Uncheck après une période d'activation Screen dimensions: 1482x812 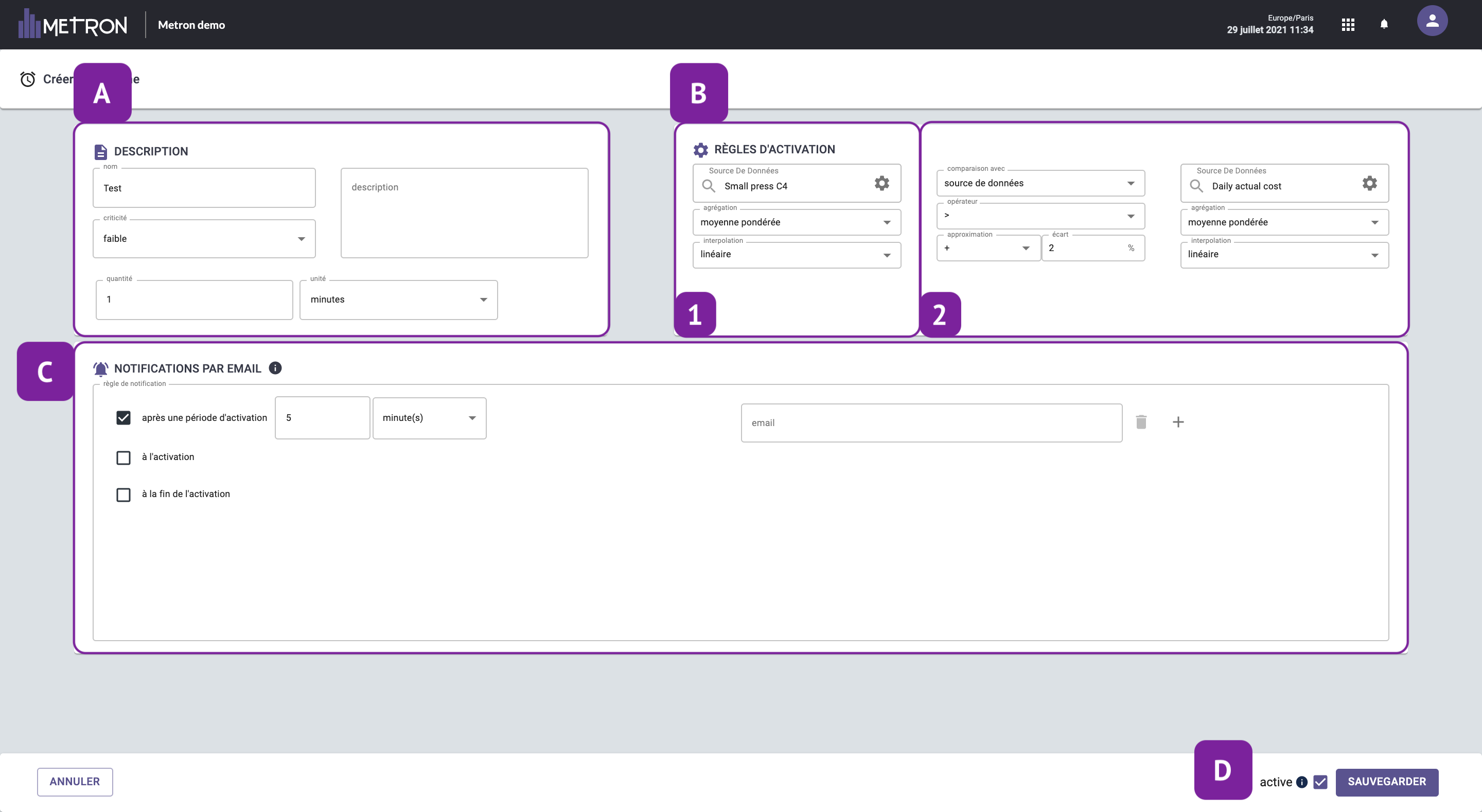(123, 418)
